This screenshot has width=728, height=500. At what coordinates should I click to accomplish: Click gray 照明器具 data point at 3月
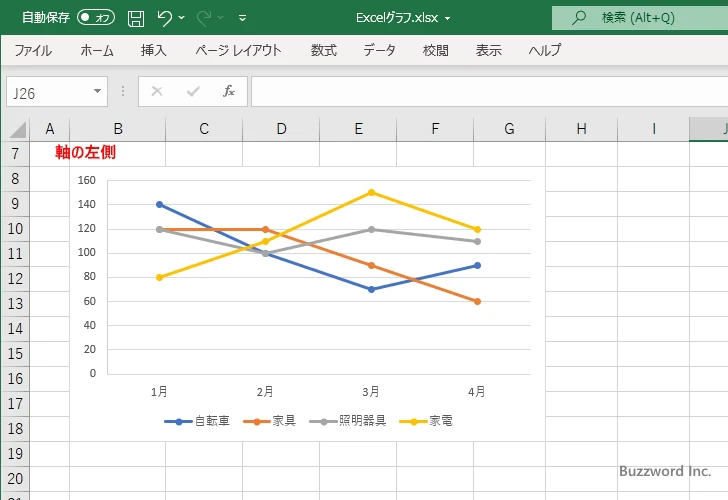click(371, 229)
